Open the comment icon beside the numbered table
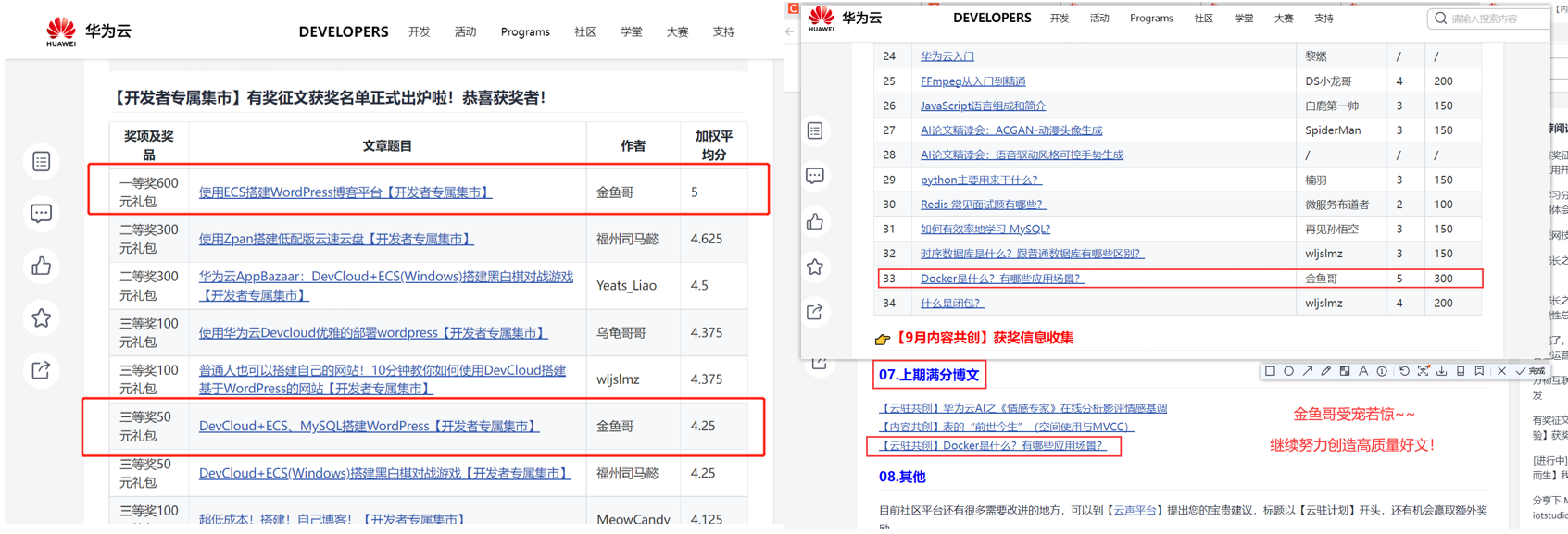Viewport: 1568px width, 534px height. coord(815,176)
